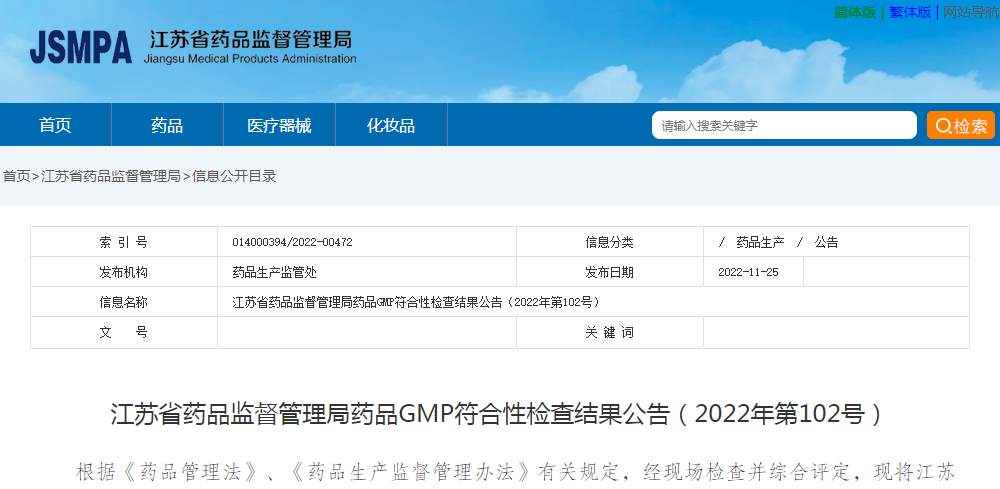Switch to 简体版 language
This screenshot has width=1000, height=489.
pyautogui.click(x=854, y=12)
